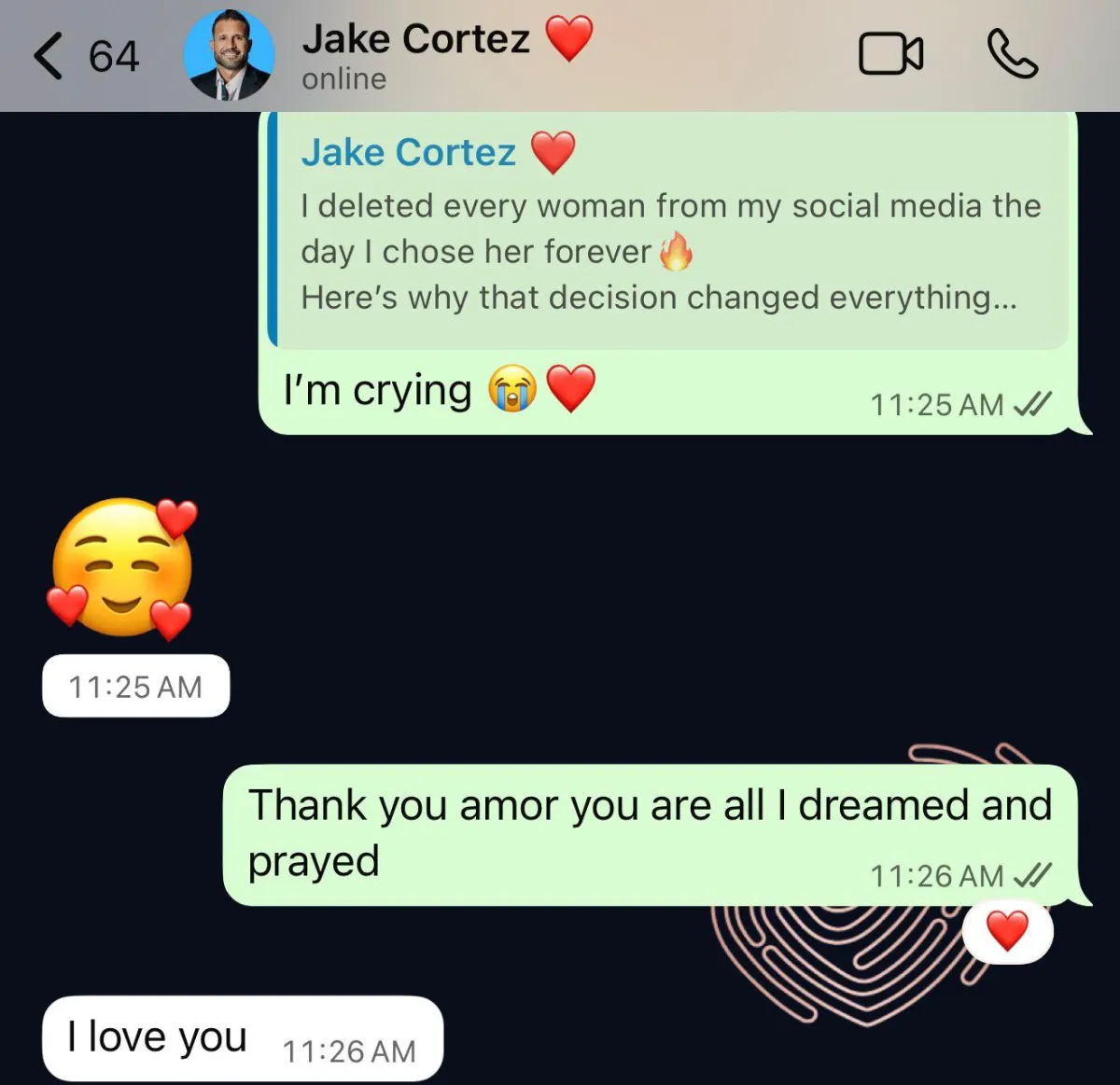Open contact info via Jake Cortez name

415,39
